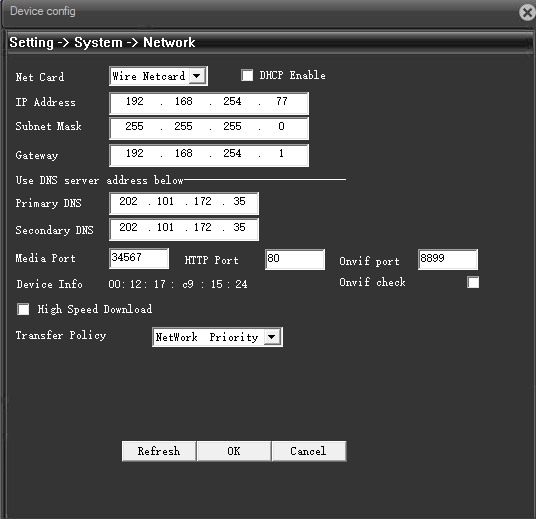Screen dimensions: 536x519
Task: Click Gateway last octet field
Action: (281, 153)
